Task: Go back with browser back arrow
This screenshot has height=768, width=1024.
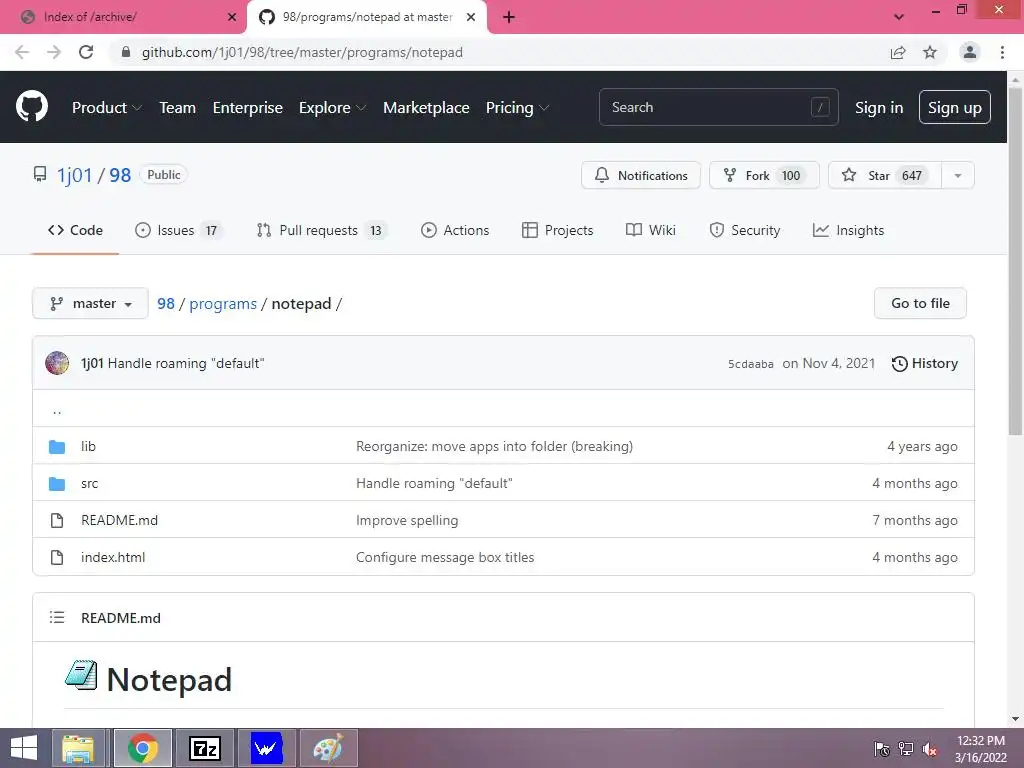Action: 22,52
